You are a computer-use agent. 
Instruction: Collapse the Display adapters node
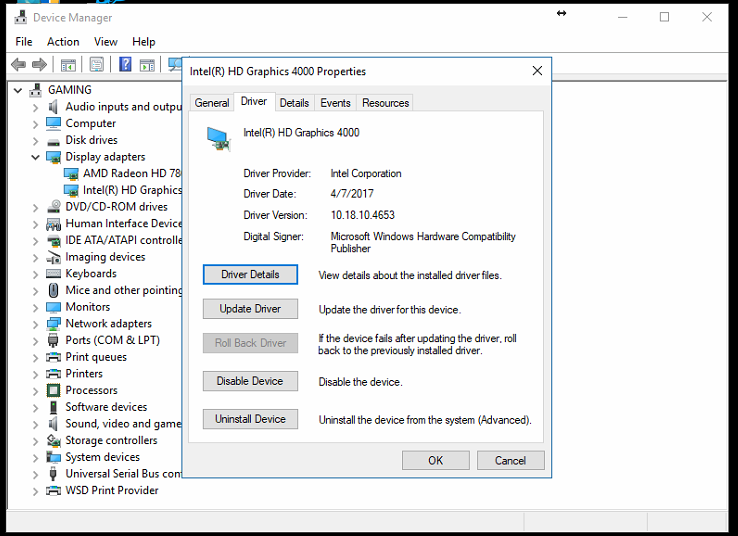35,157
